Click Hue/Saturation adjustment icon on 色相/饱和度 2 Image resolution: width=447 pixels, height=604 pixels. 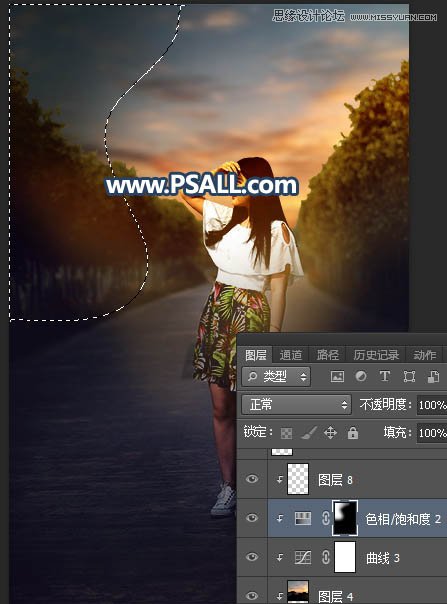[x=303, y=518]
